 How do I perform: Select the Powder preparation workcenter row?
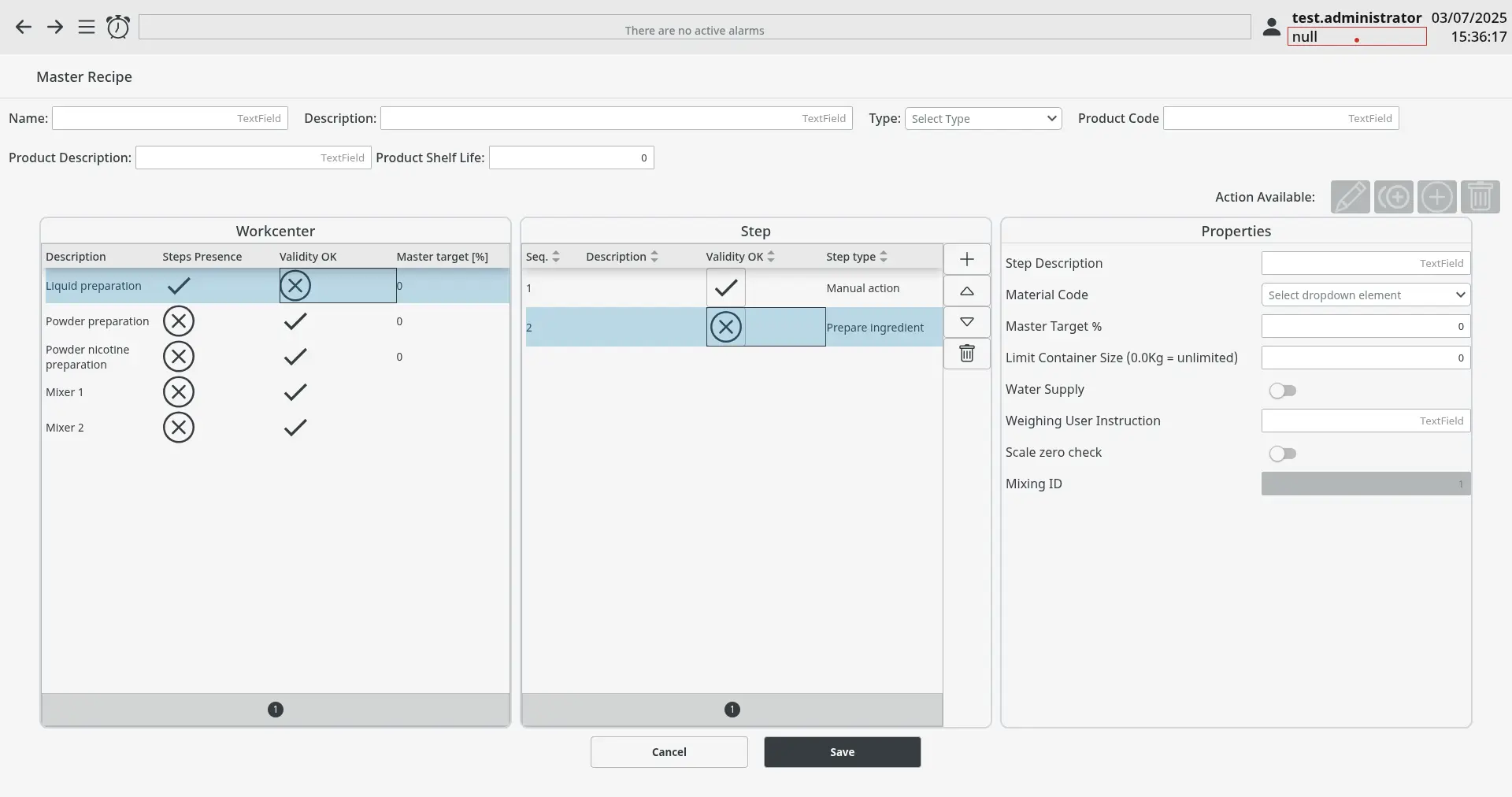tap(276, 321)
